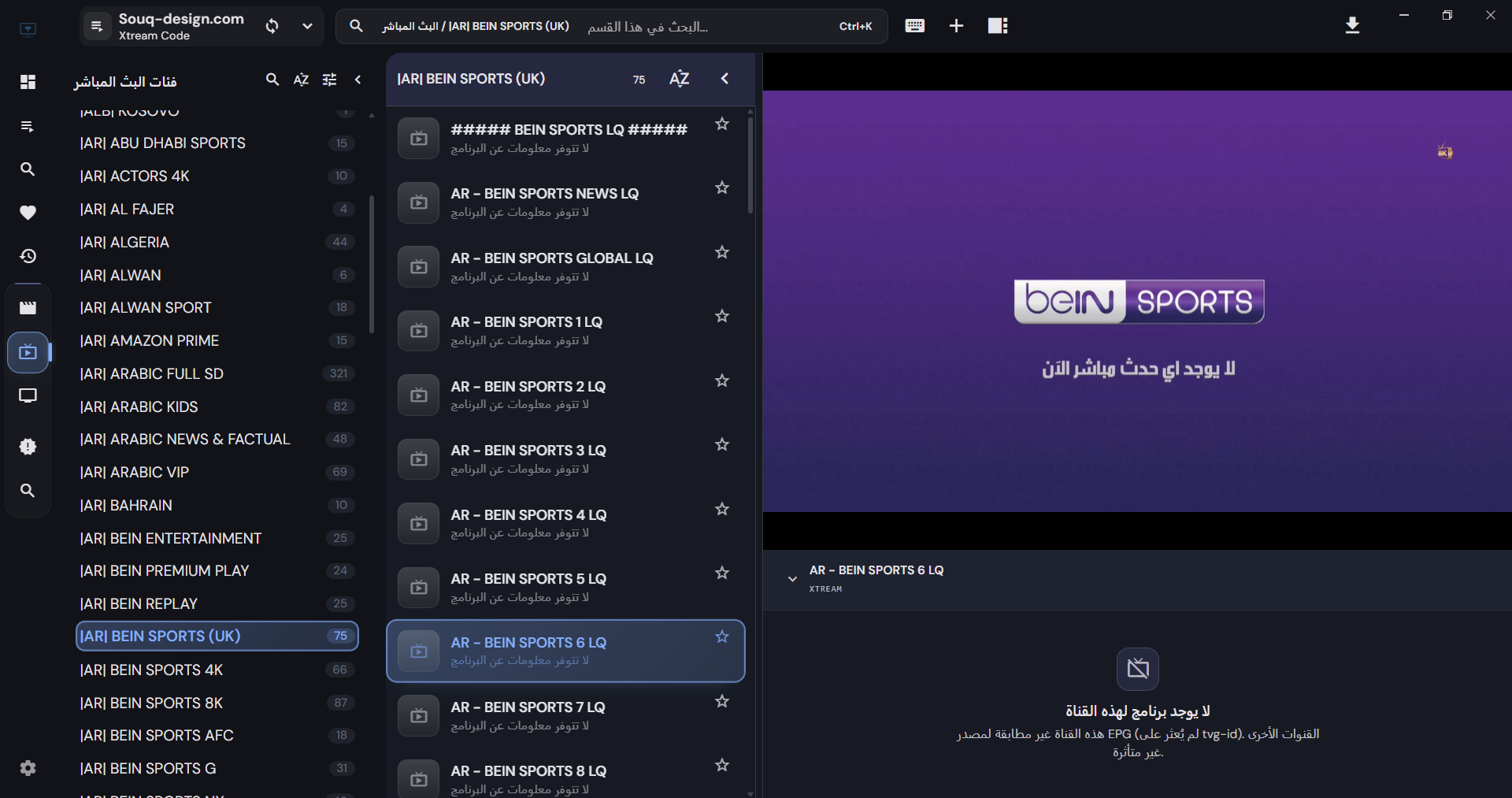Select |AR| ARABIC KIDS category
Screen dimensions: 1512x798
[217, 407]
